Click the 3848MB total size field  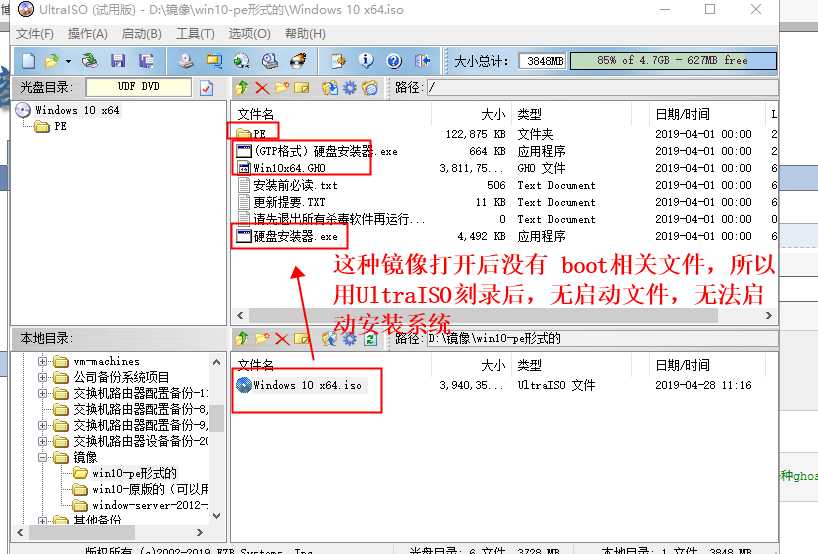(x=544, y=61)
